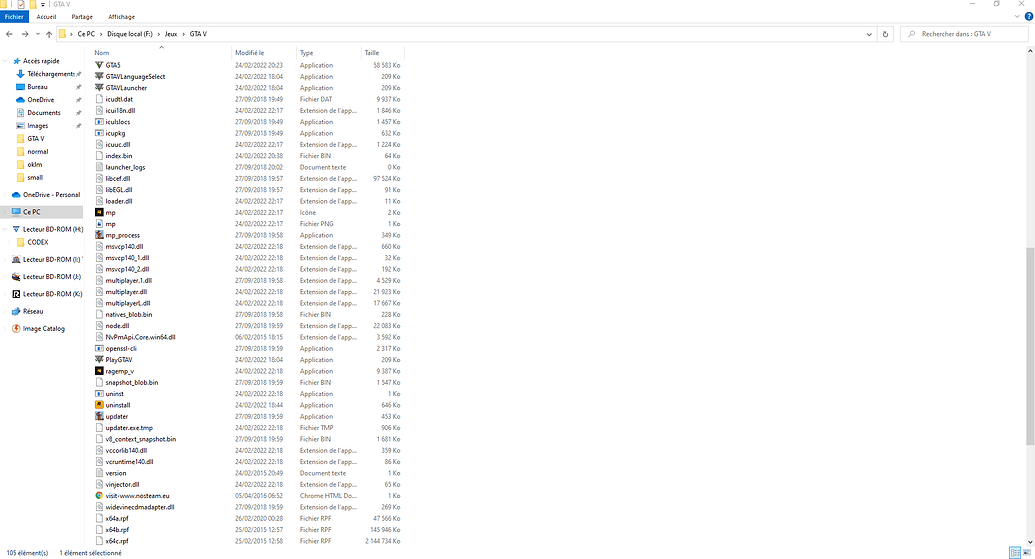Screen dimensions: 1035x559
Task: Expand the Ce PC breadcrumb chevron
Action: click(x=101, y=34)
